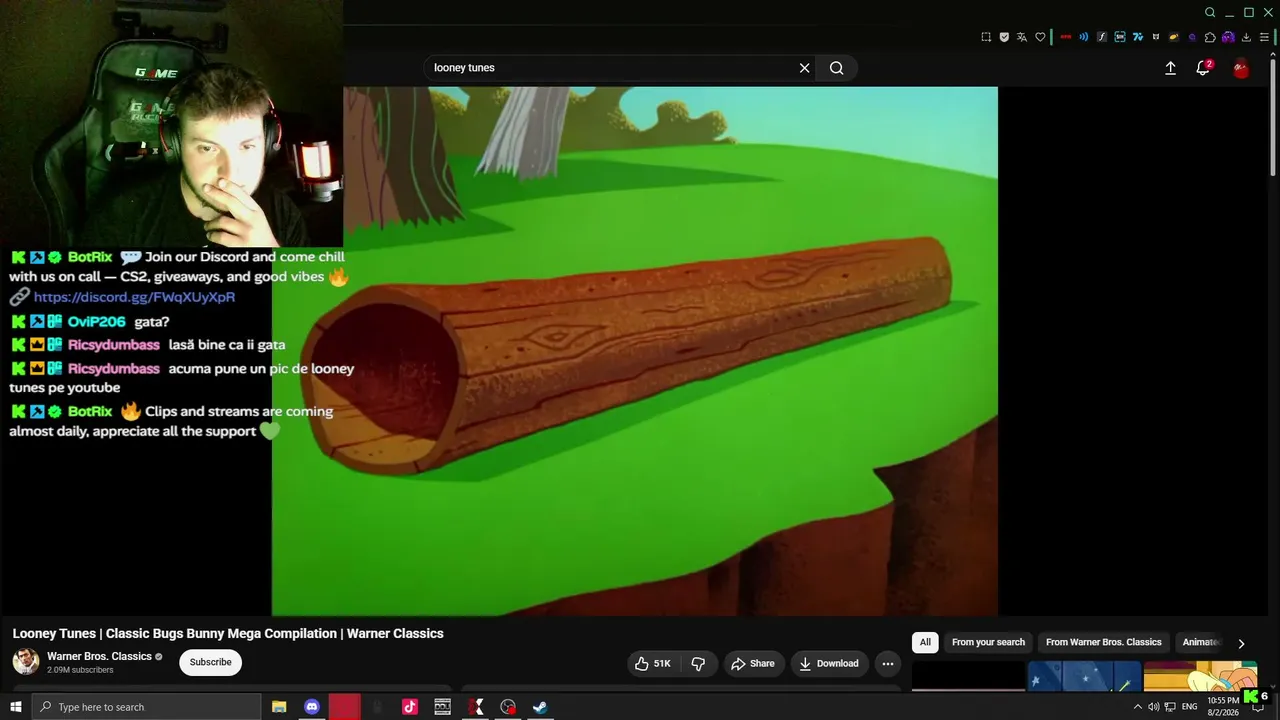Click the OviP206 chat username
Viewport: 1280px width, 720px height.
point(96,322)
